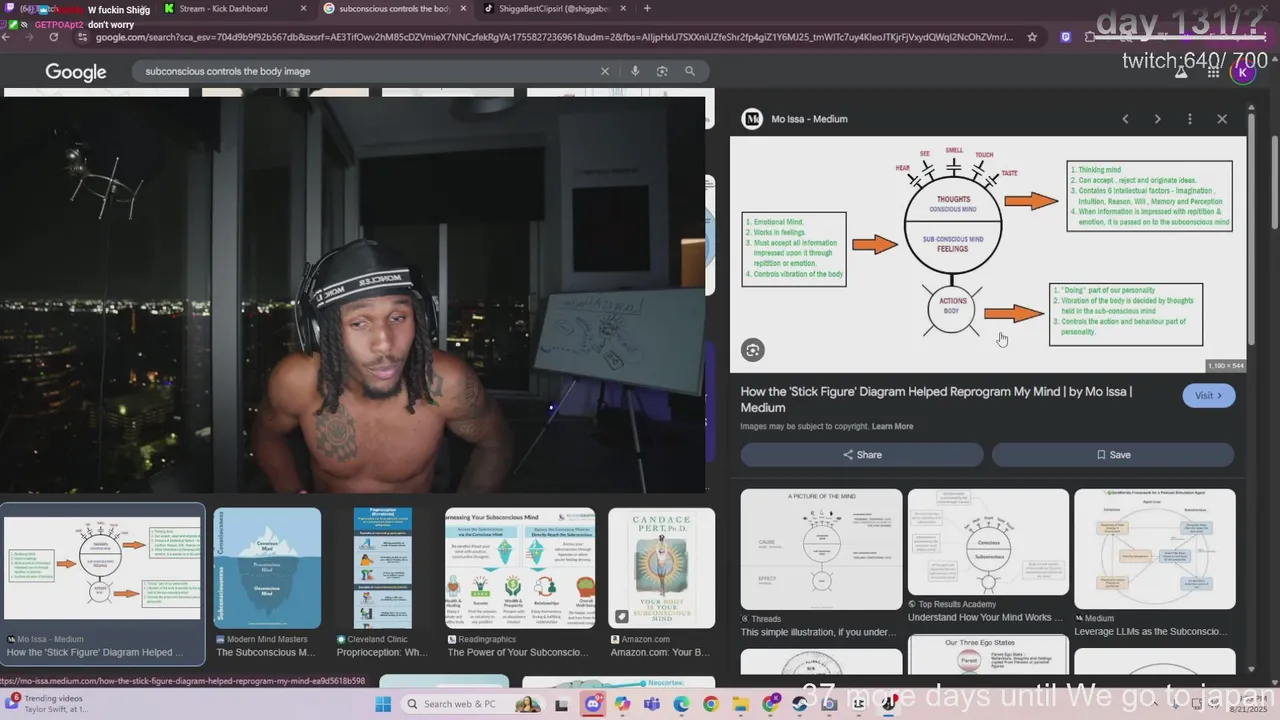This screenshot has height=720, width=1280.
Task: Switch to 'subconscious controls the body' tab
Action: [x=395, y=9]
